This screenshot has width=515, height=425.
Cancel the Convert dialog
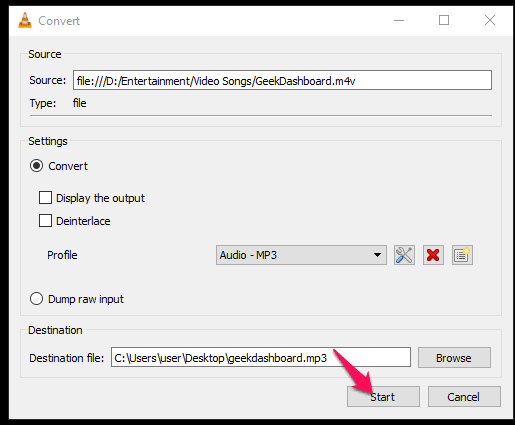[464, 397]
